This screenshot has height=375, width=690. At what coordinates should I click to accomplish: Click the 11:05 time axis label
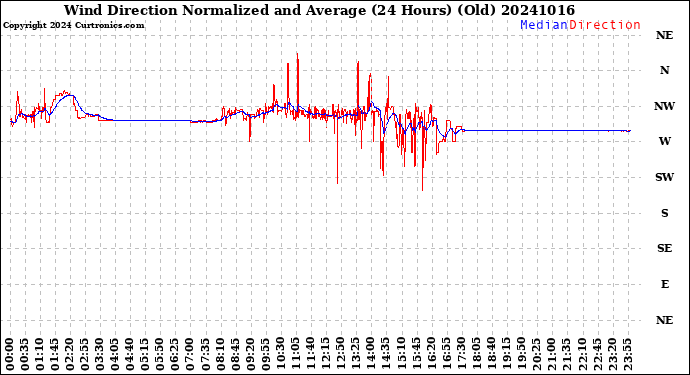pos(296,355)
